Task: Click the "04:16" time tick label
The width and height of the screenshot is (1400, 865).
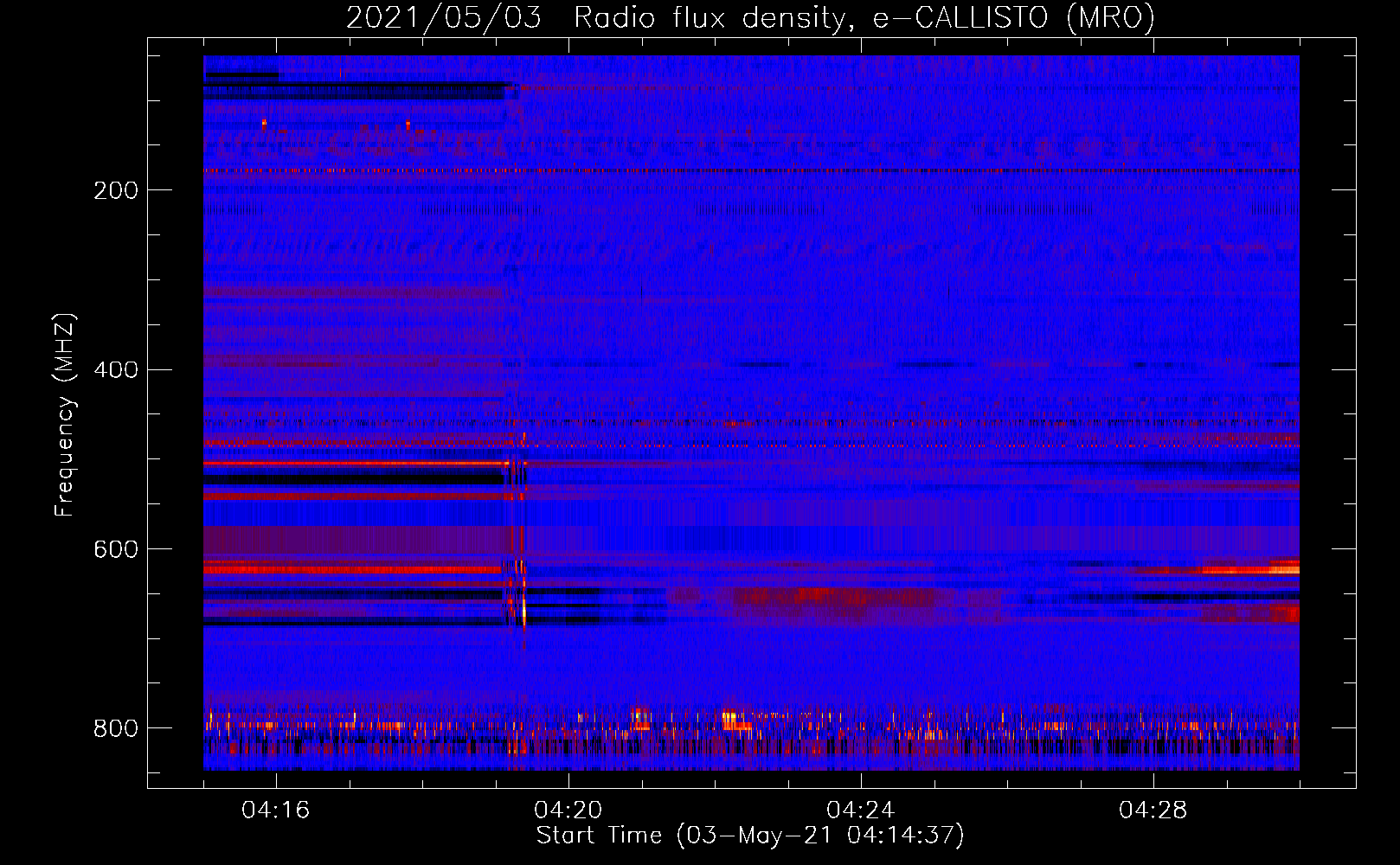Action: point(276,810)
